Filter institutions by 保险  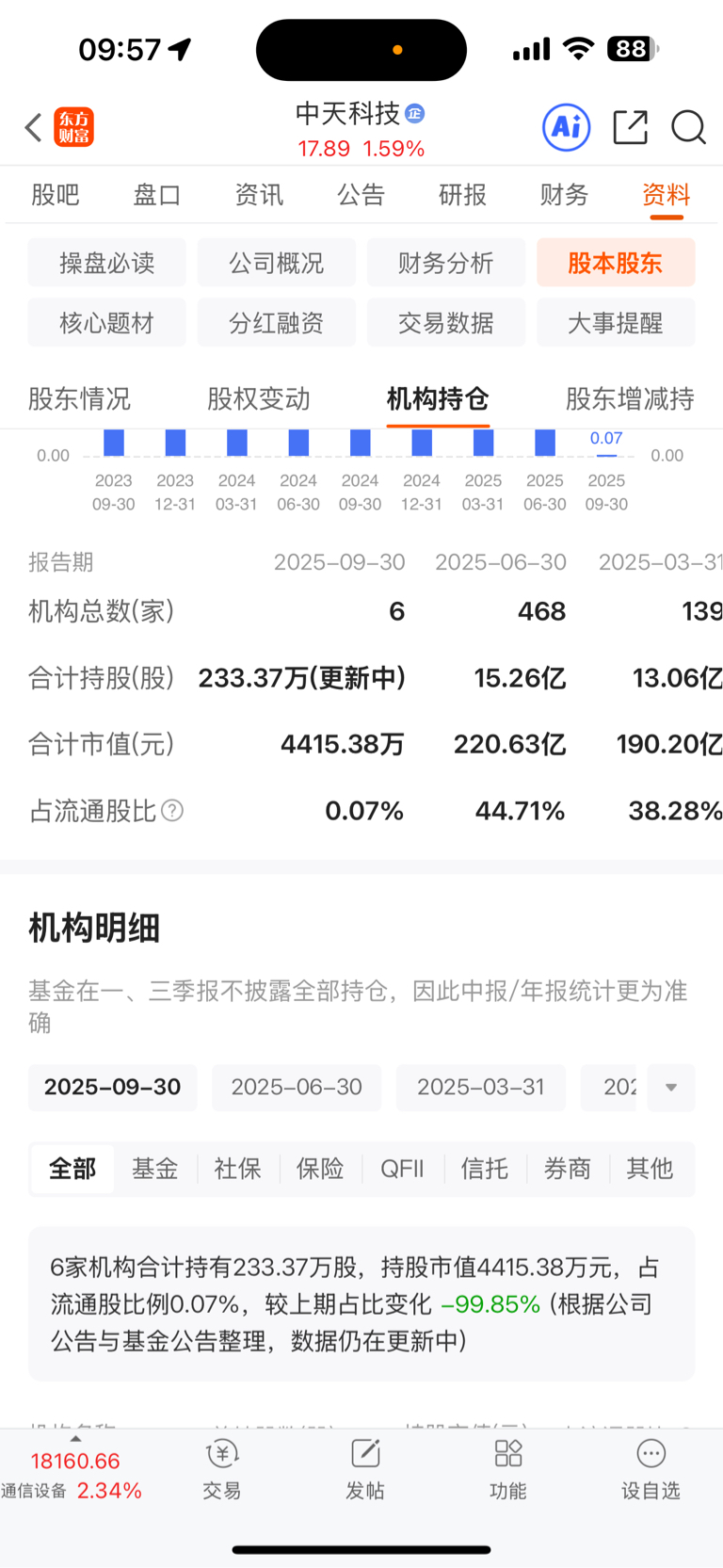(320, 1170)
